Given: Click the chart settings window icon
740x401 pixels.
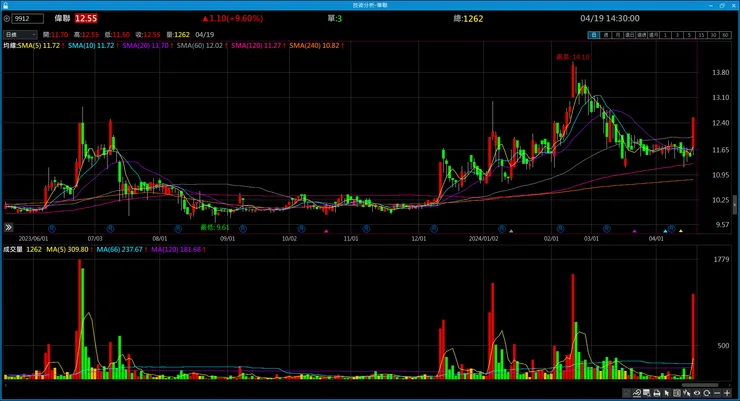Looking at the screenshot, I should (x=647, y=393).
